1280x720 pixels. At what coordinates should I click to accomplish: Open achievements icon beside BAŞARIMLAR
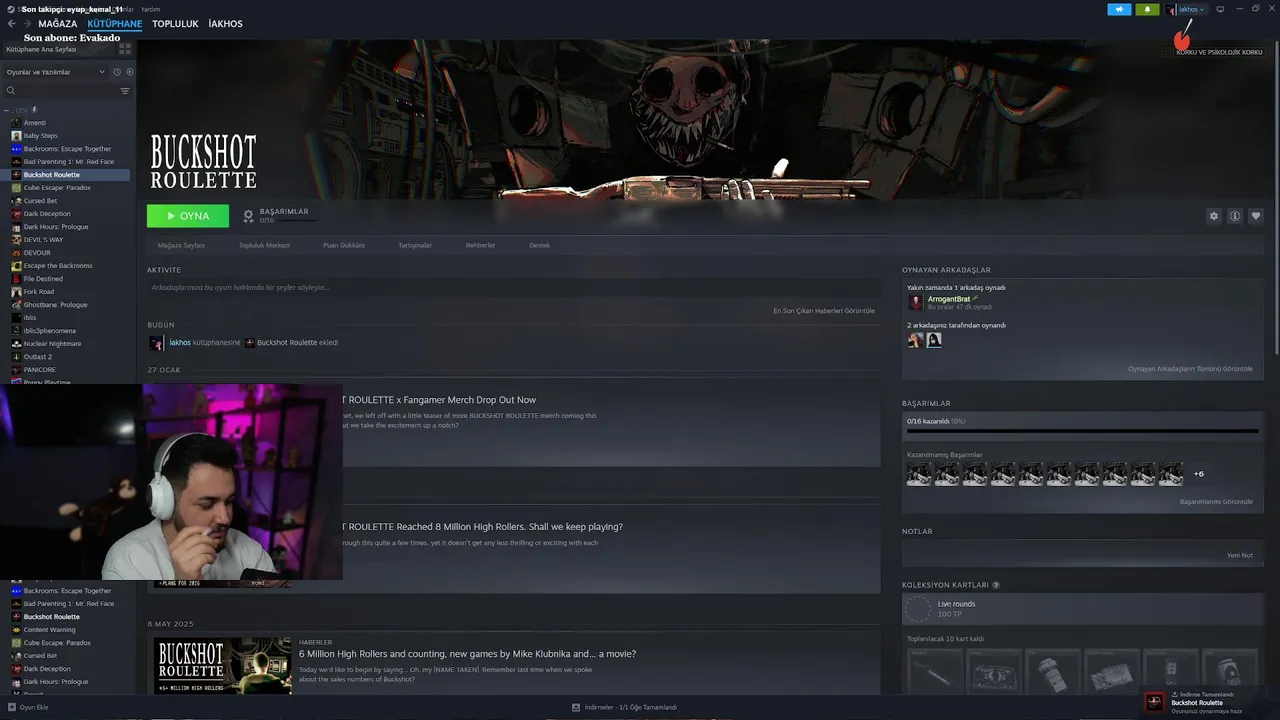tap(248, 216)
